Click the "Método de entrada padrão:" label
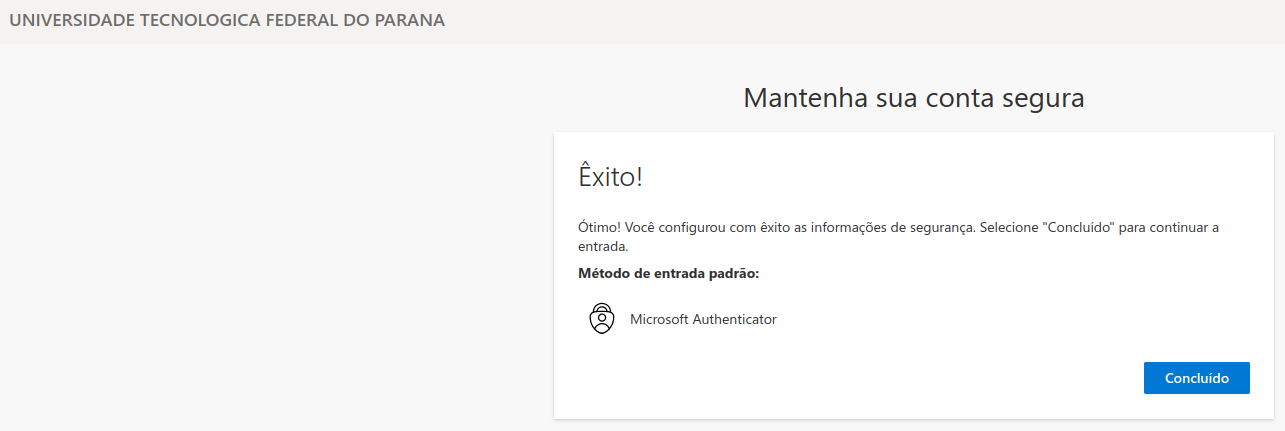Screen dimensions: 1285x431 pos(669,273)
